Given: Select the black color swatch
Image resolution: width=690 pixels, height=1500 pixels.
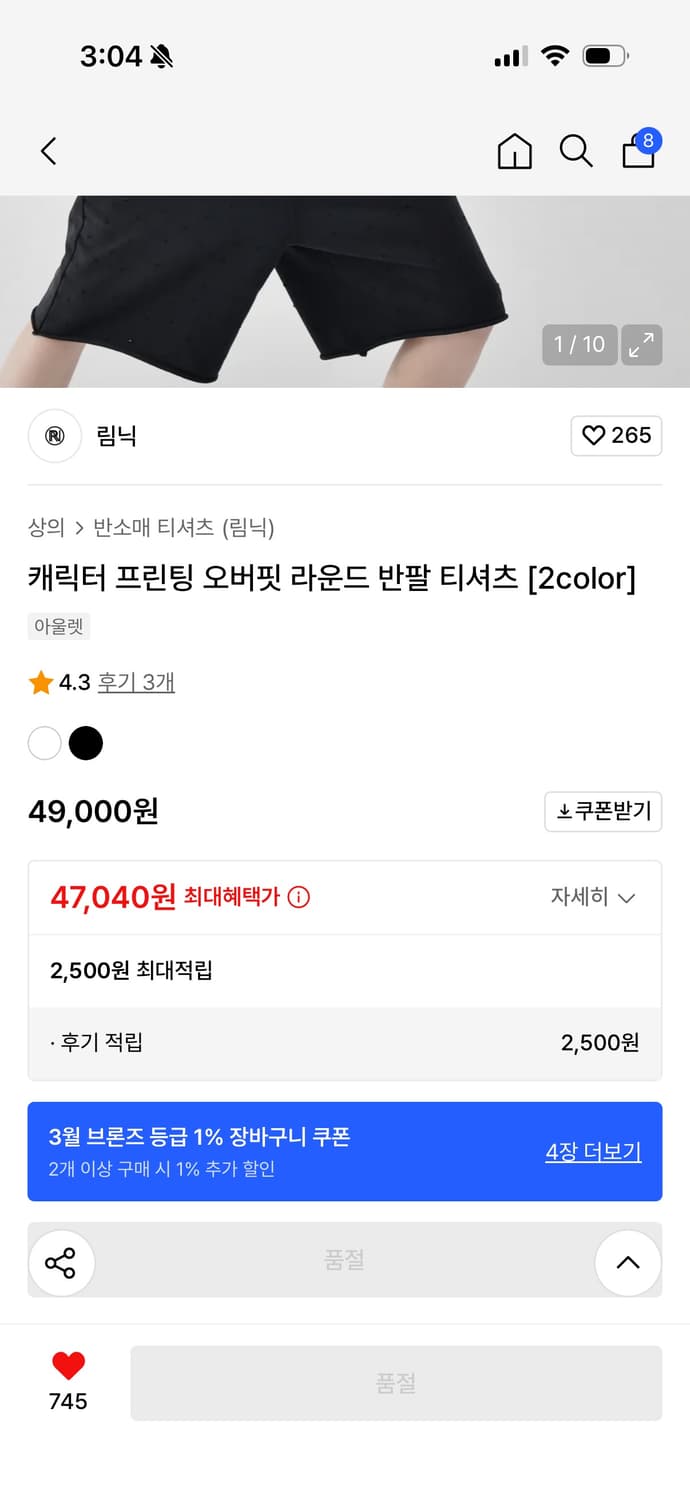Looking at the screenshot, I should click(x=86, y=743).
